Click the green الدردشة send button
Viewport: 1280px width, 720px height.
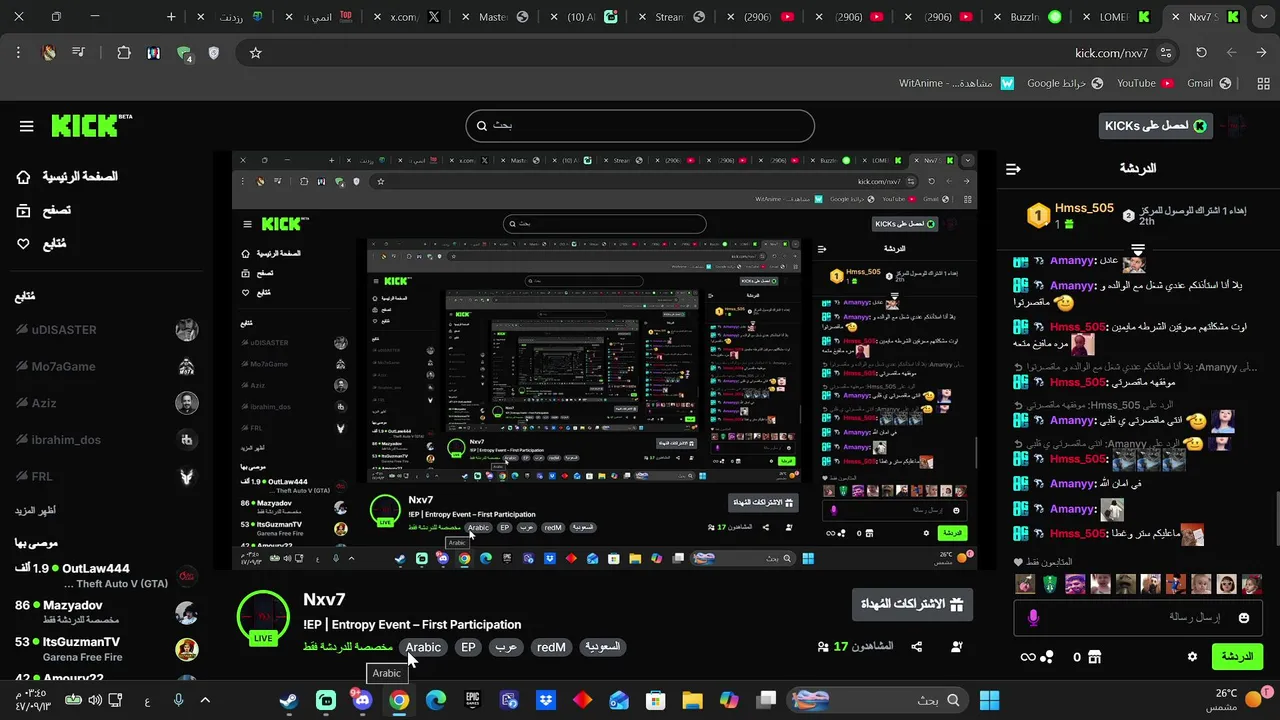[x=1237, y=657]
